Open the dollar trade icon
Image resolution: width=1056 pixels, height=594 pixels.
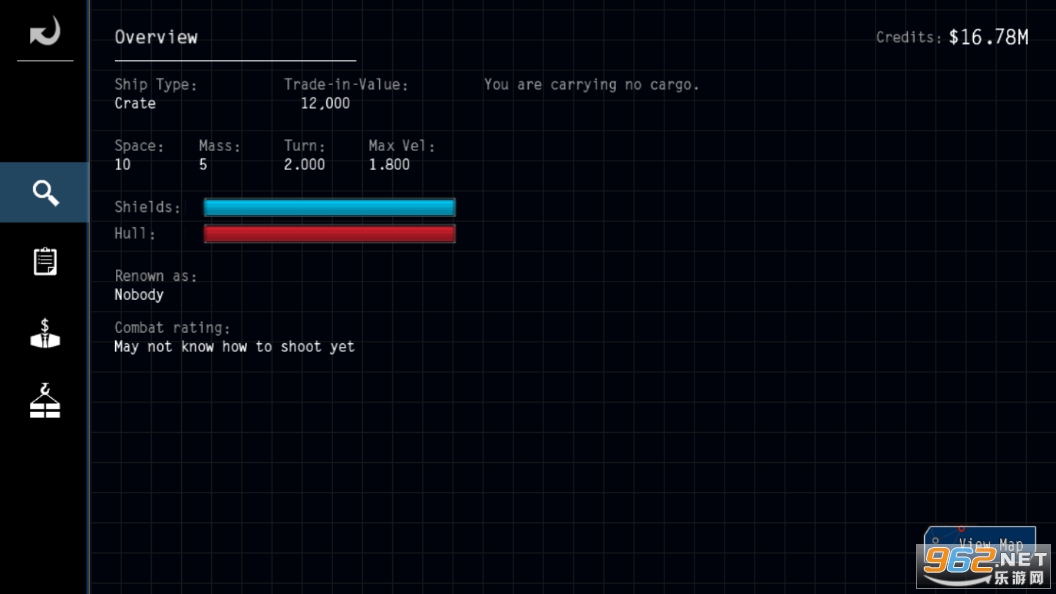point(45,334)
